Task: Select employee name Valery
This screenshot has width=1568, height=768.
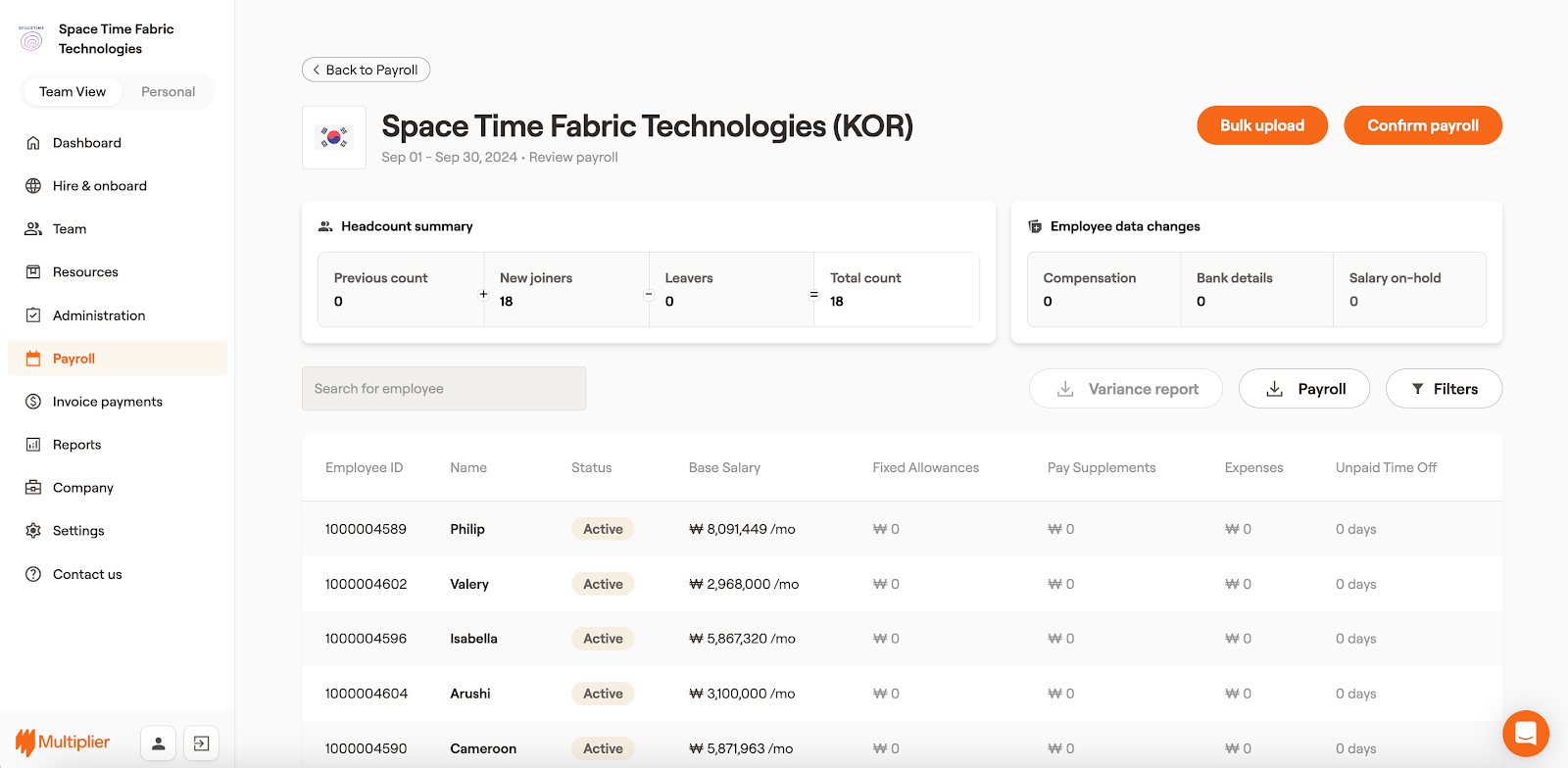Action: [469, 584]
